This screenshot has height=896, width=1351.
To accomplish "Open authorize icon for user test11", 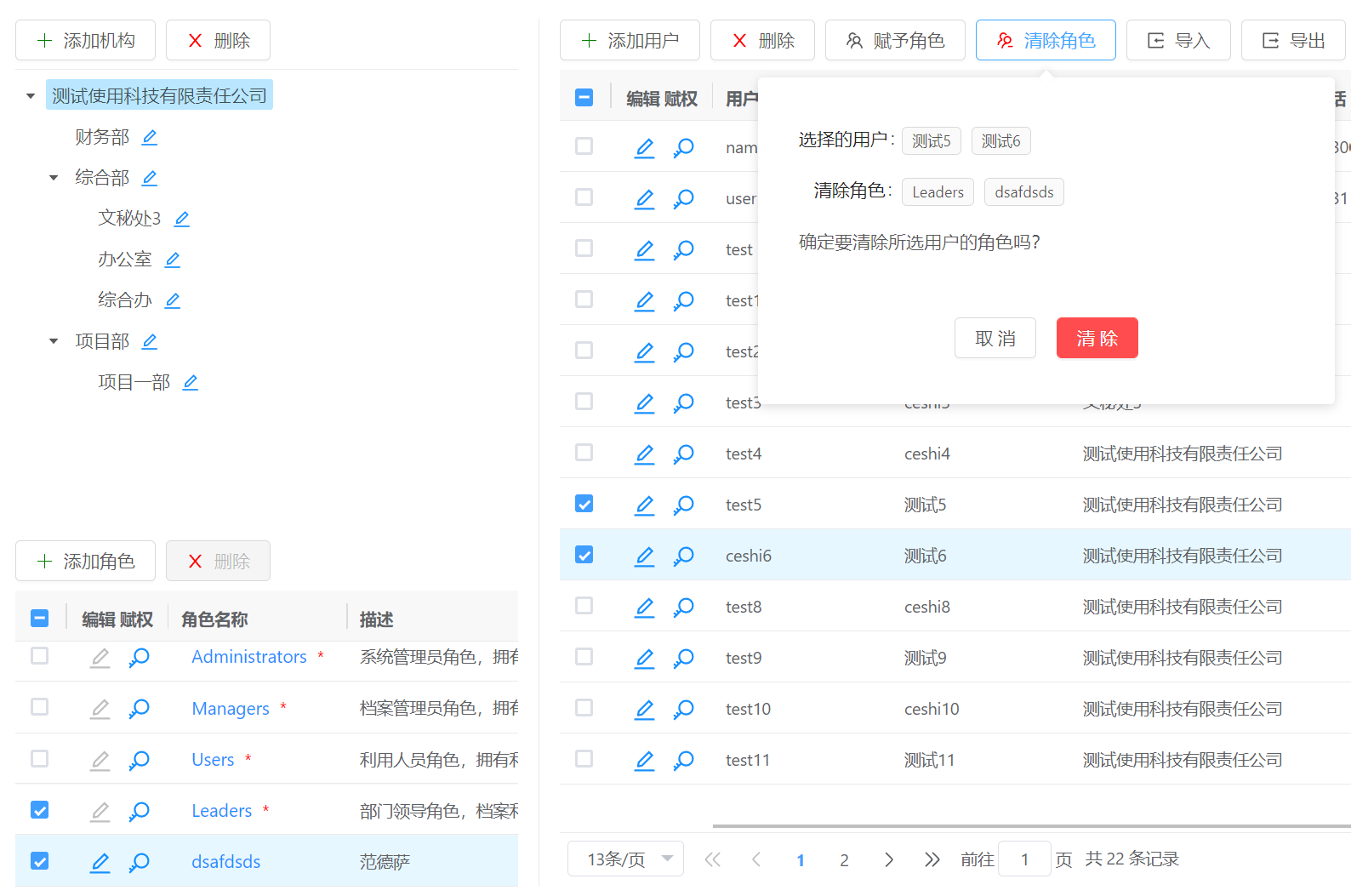I will click(x=683, y=760).
